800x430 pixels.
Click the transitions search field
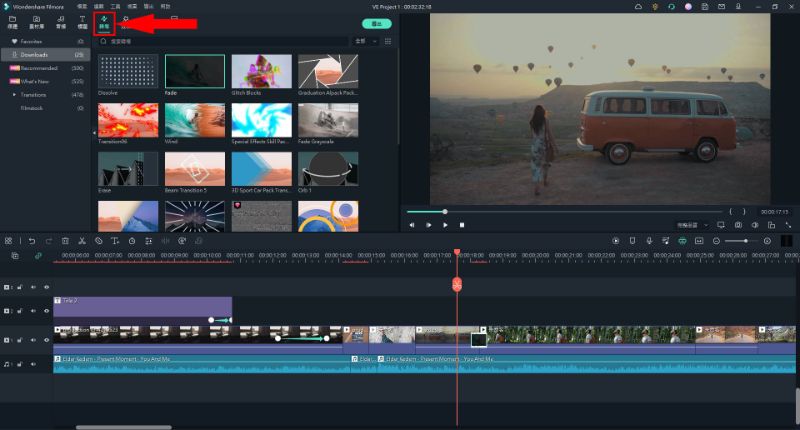[223, 41]
